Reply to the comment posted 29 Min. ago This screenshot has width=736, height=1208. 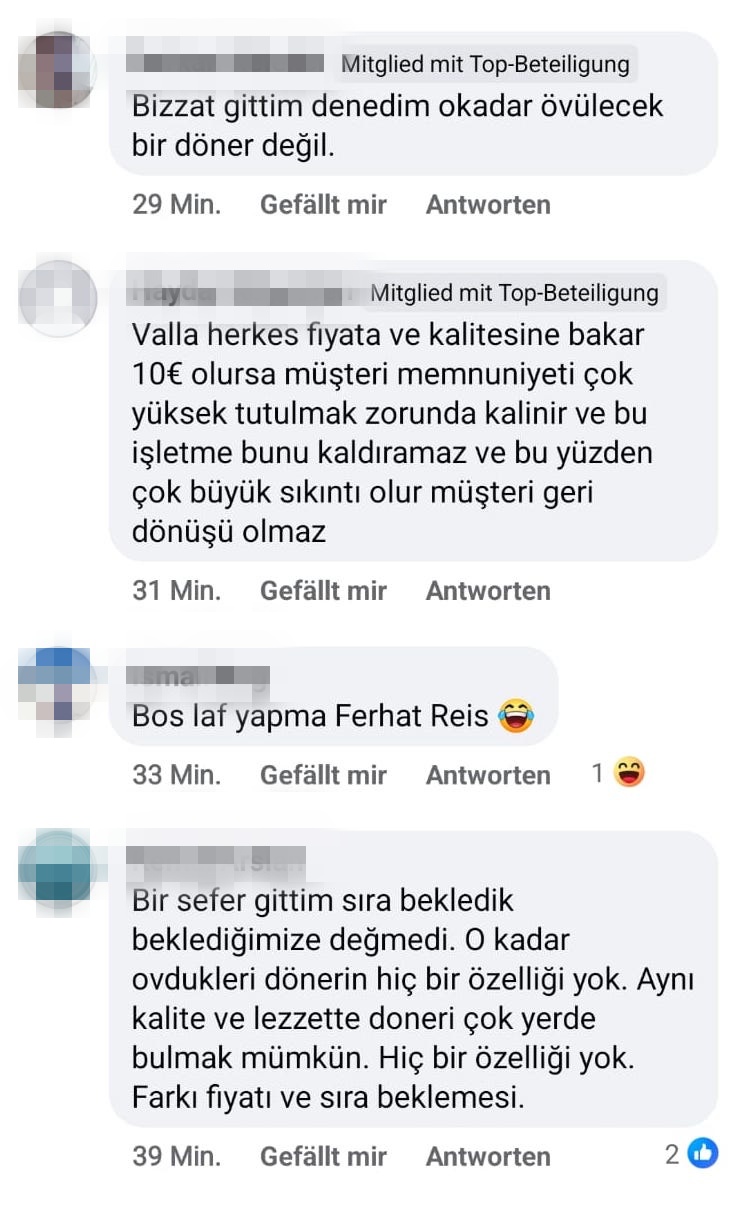coord(488,205)
